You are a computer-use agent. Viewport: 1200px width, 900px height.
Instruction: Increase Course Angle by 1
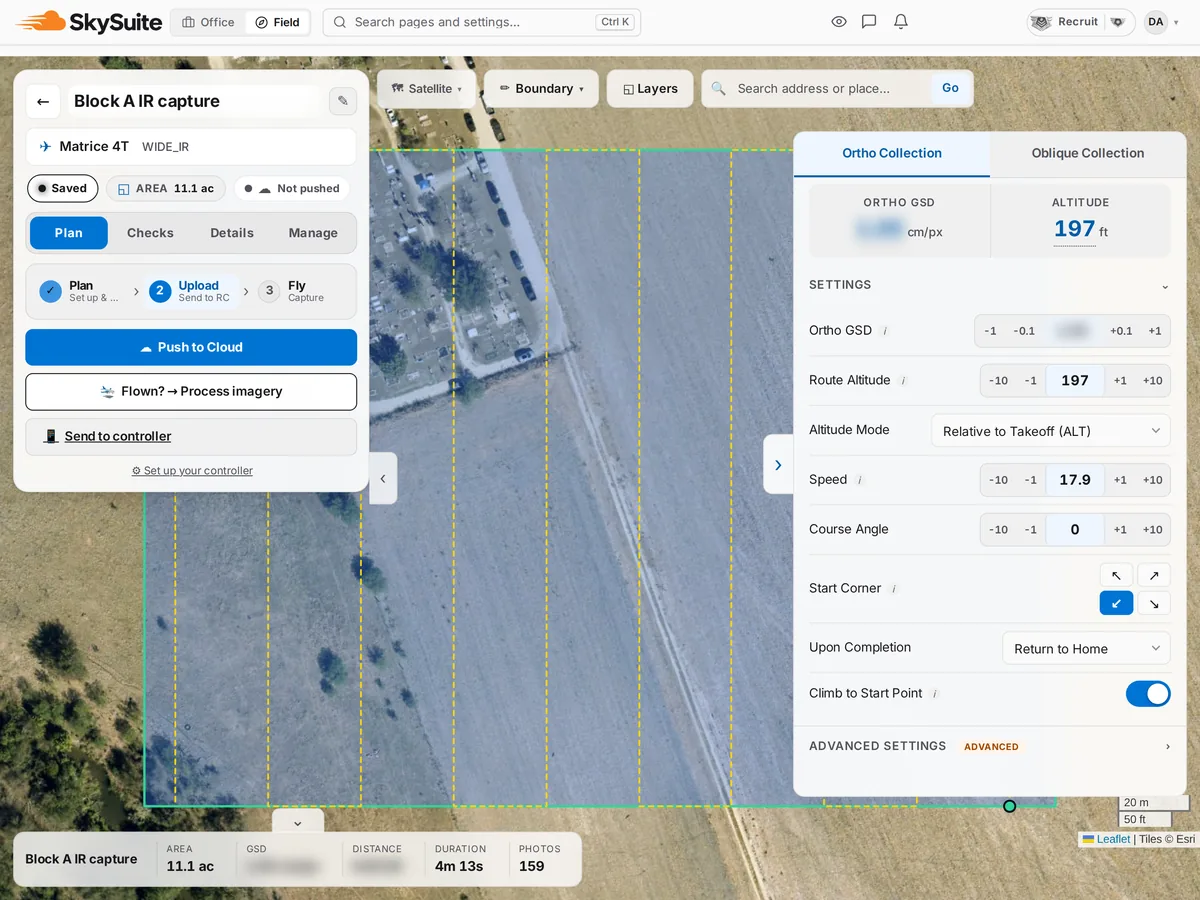coord(1120,530)
